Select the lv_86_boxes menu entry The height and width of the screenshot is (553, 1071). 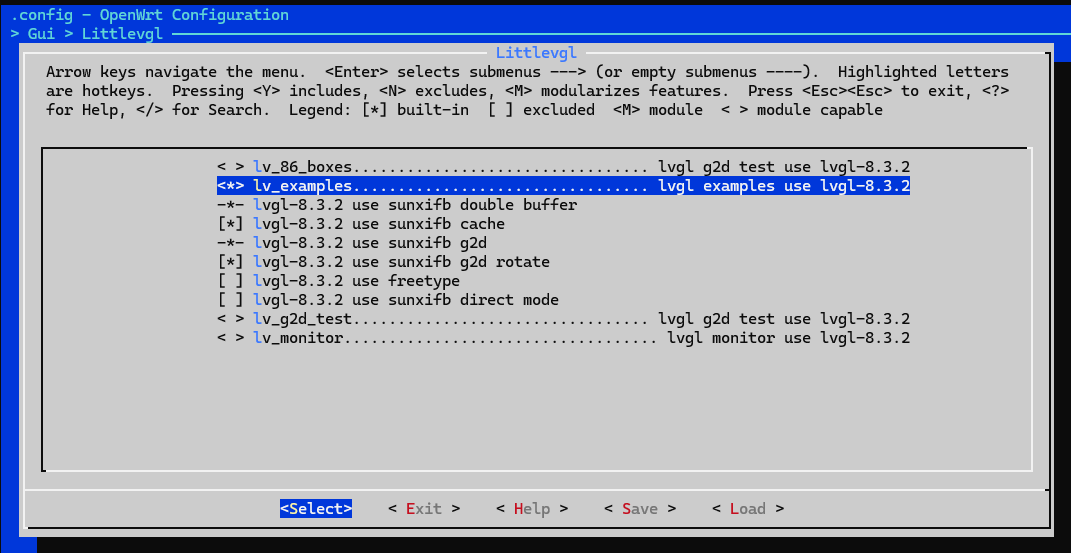click(564, 167)
